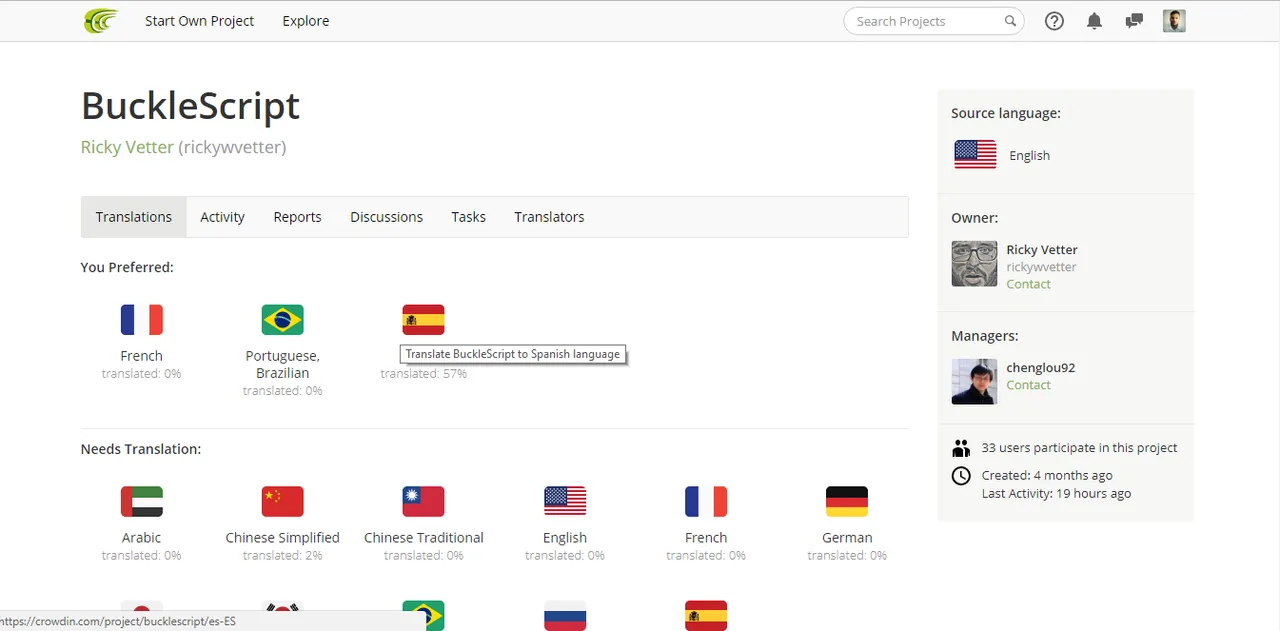Click Start Own Project in top bar
This screenshot has width=1280, height=631.
[200, 21]
